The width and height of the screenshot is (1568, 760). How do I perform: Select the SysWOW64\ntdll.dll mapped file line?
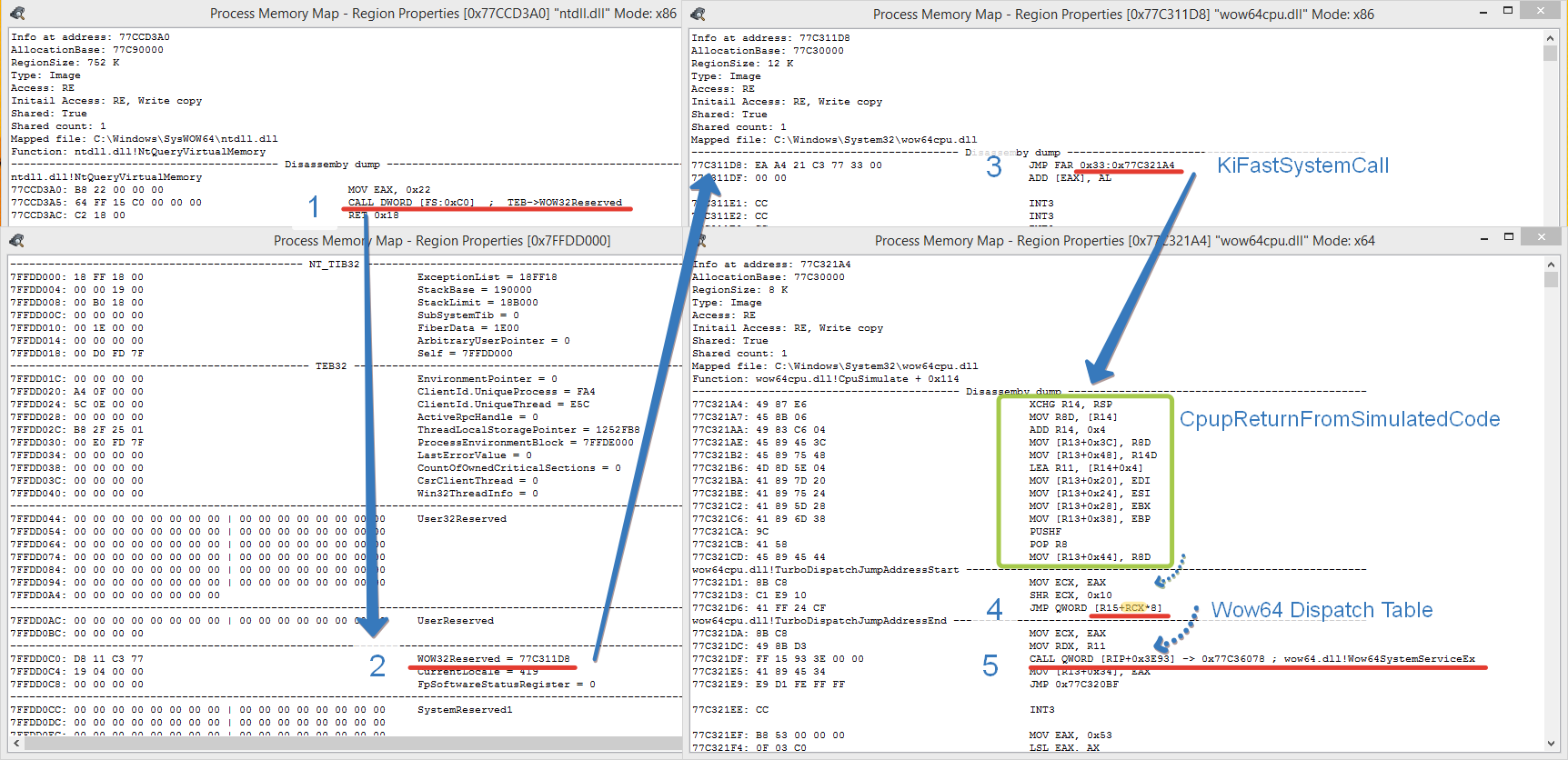(145, 139)
